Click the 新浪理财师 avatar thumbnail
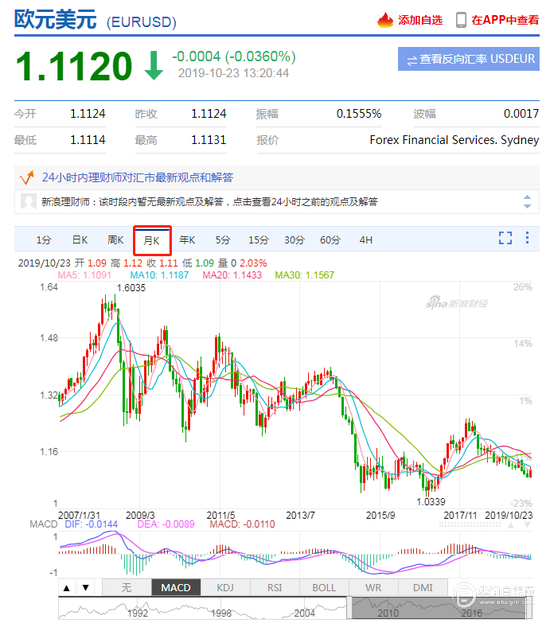Image resolution: width=550 pixels, height=623 pixels. (x=28, y=201)
